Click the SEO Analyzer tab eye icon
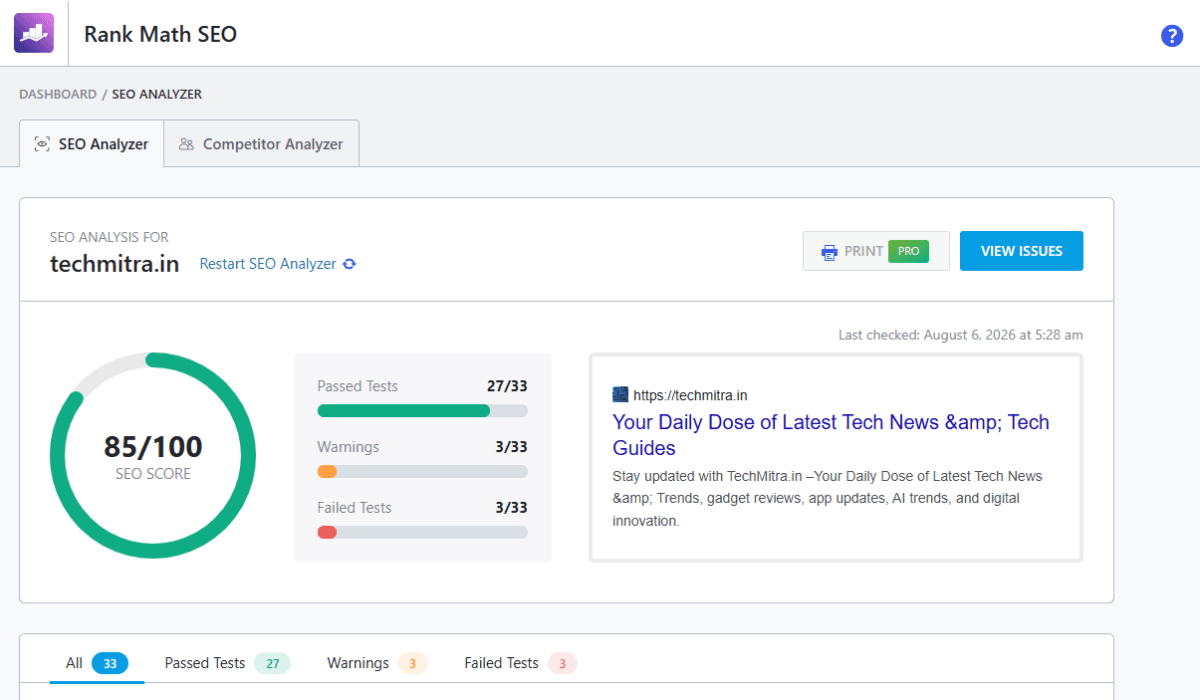 [42, 144]
